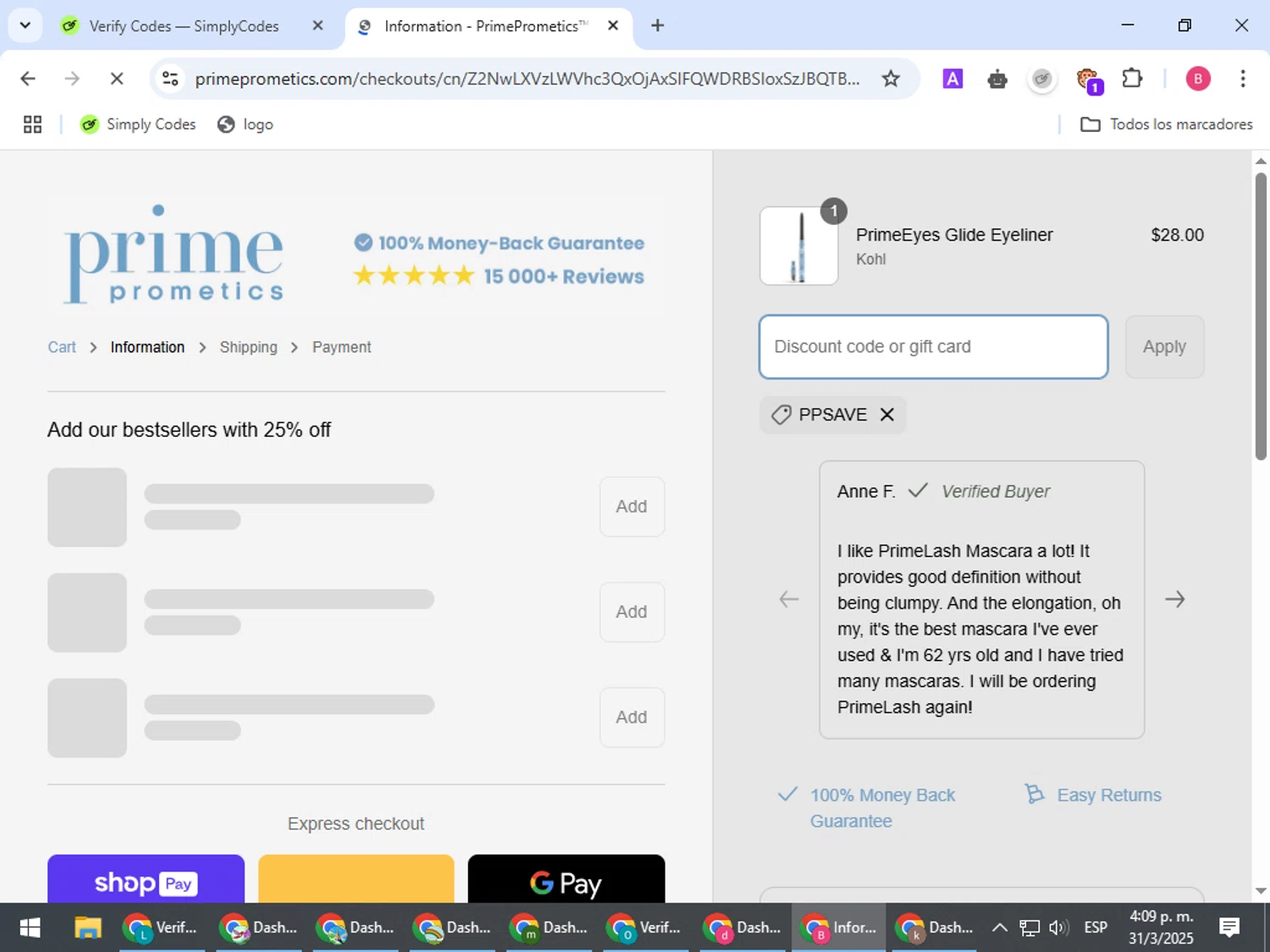Click the address bar URL
This screenshot has height=952, width=1270.
click(527, 79)
